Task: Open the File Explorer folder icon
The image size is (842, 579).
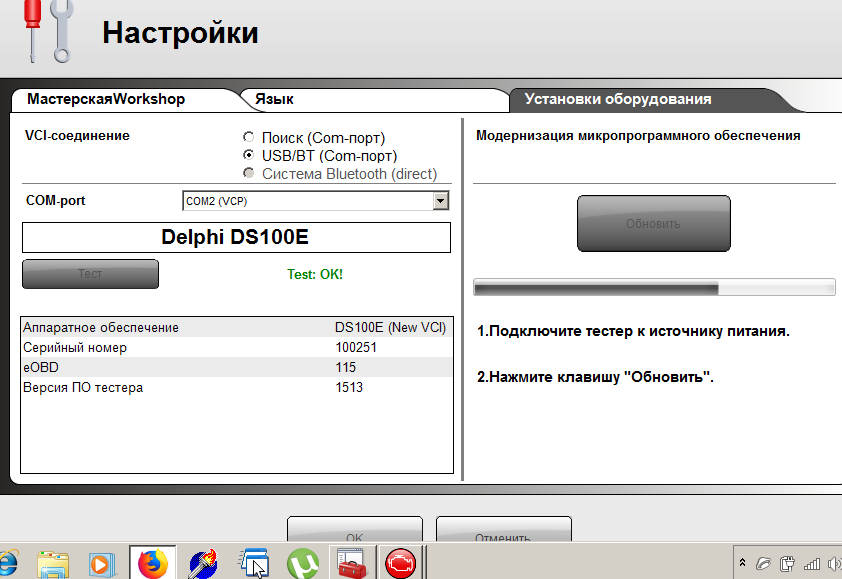Action: (53, 564)
